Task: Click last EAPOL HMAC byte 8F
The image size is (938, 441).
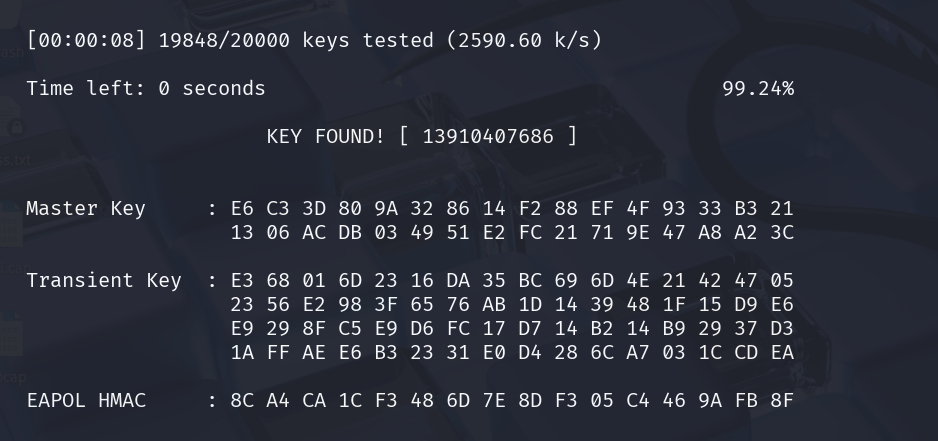Action: [781, 401]
